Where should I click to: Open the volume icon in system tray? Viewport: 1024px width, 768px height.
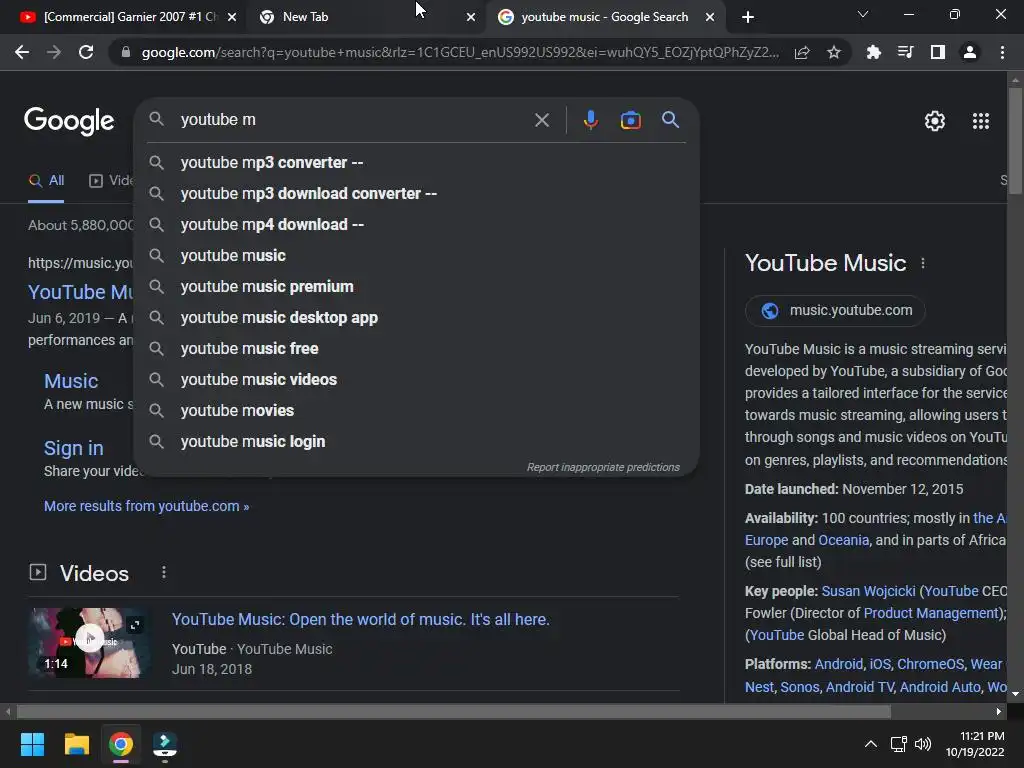coord(923,744)
